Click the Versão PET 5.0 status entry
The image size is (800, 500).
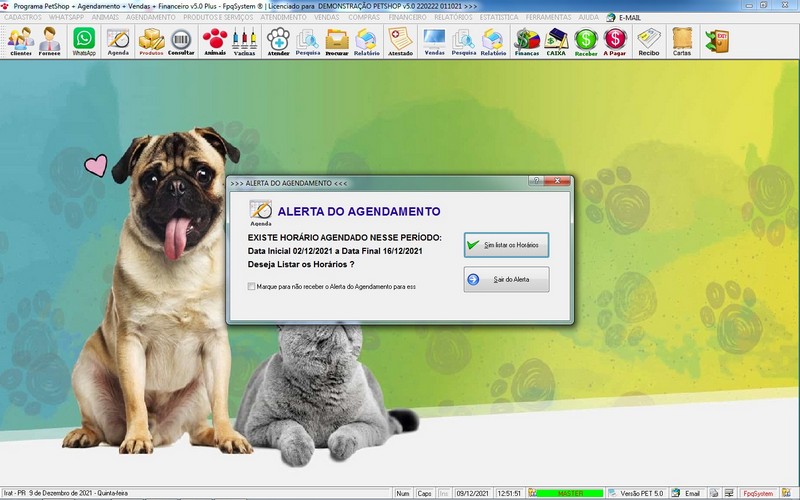(x=636, y=493)
